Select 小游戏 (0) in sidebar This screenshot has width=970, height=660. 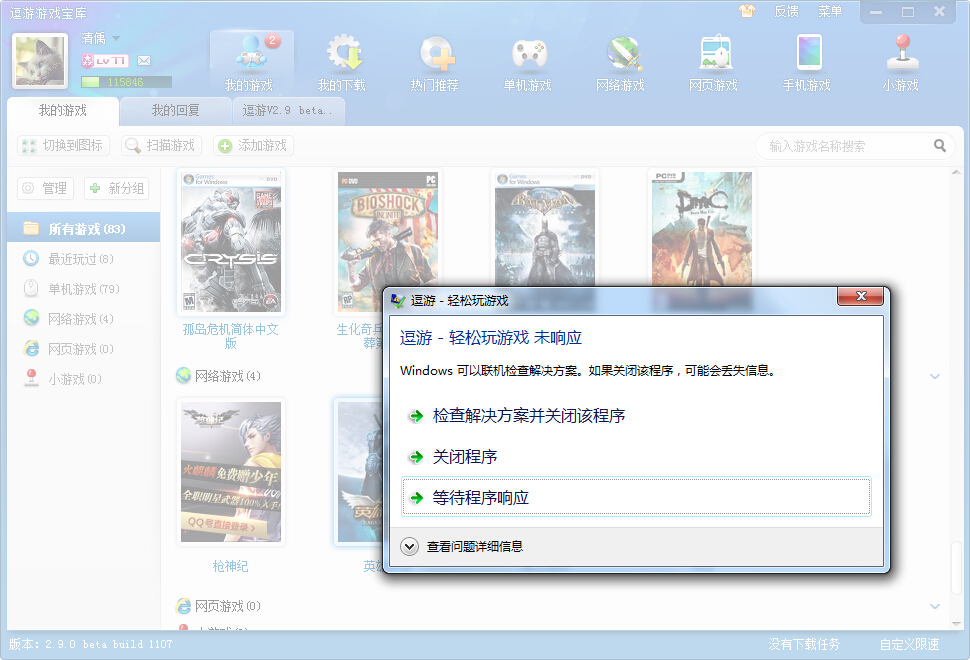pos(84,379)
